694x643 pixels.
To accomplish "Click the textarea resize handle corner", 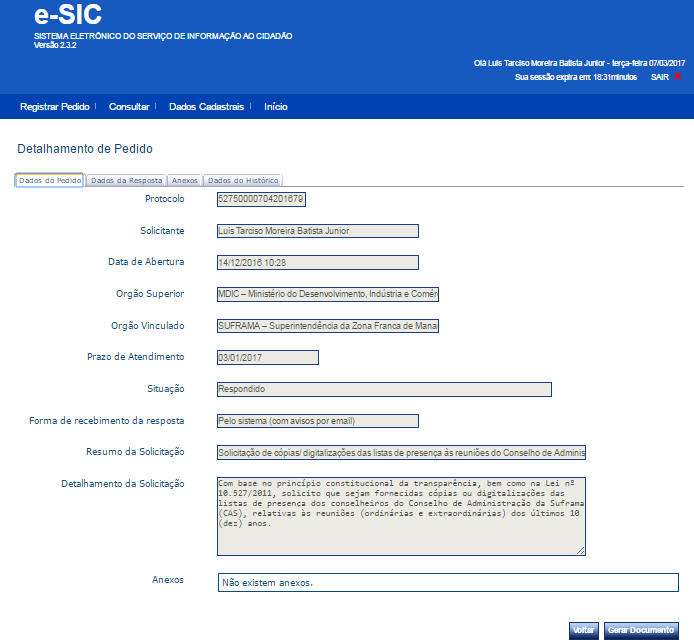I will (x=581, y=551).
